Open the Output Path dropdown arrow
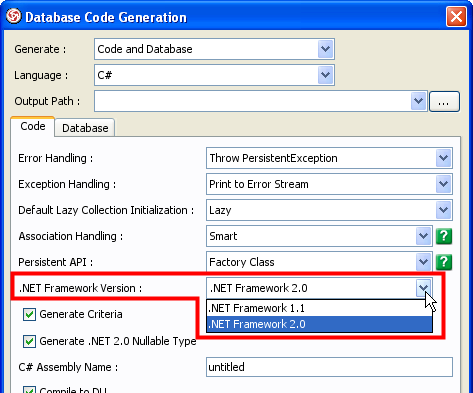The image size is (473, 393). click(418, 101)
